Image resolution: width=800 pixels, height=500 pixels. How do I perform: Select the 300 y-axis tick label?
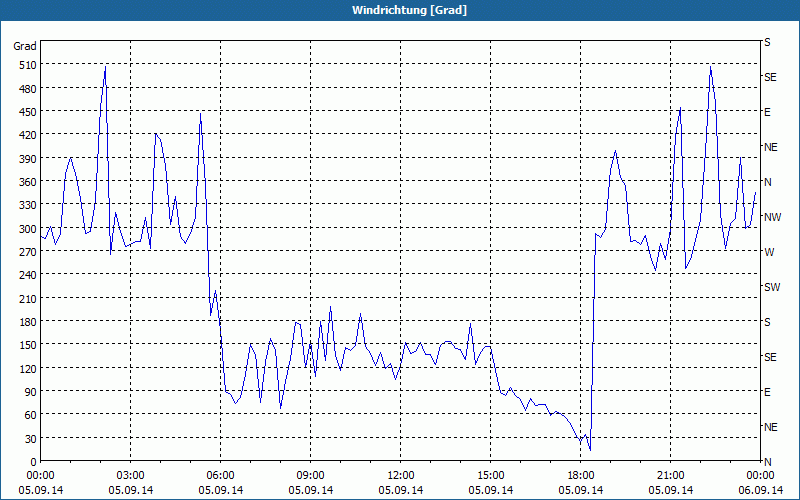tap(28, 228)
